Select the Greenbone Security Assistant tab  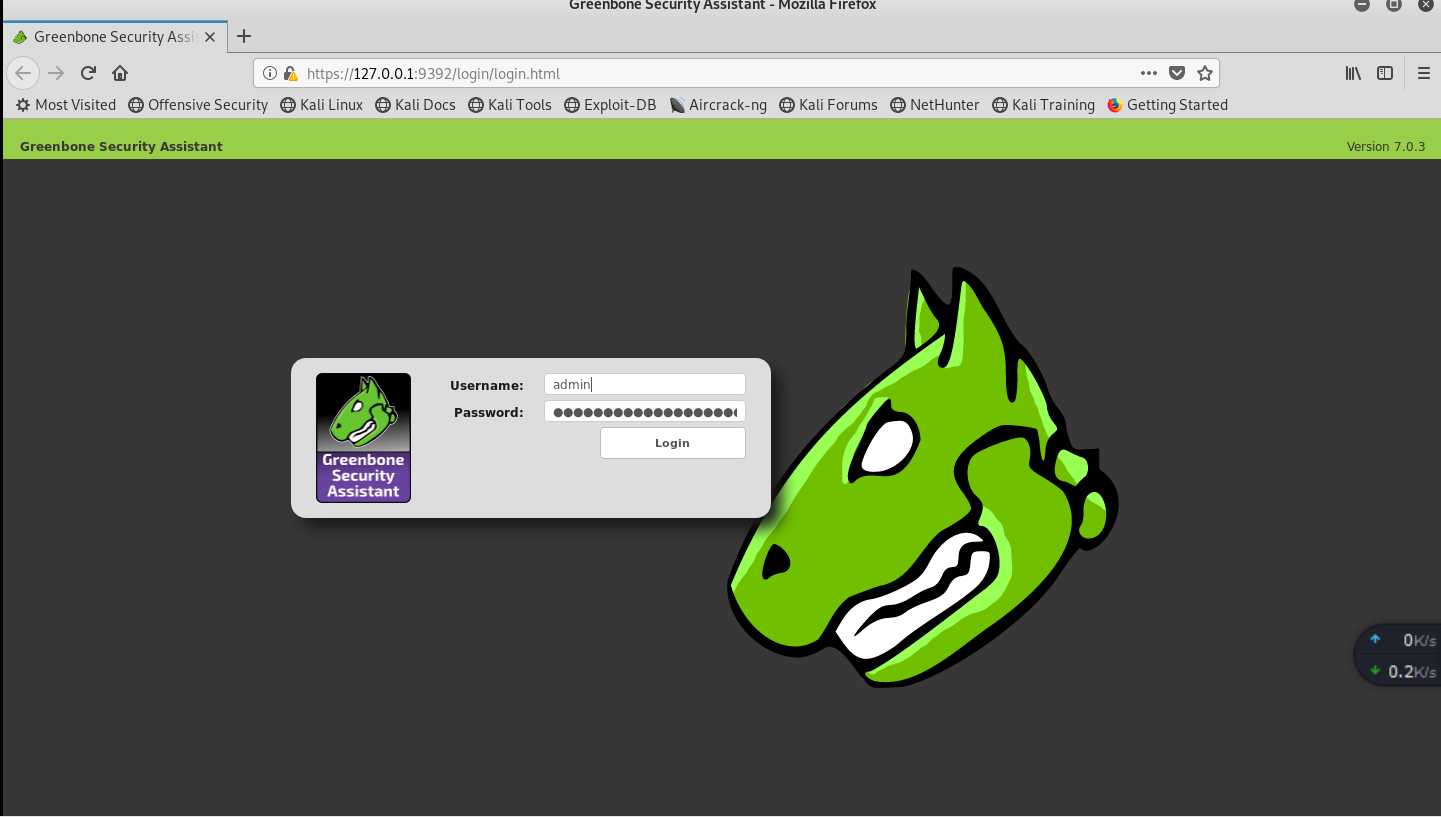pos(113,37)
